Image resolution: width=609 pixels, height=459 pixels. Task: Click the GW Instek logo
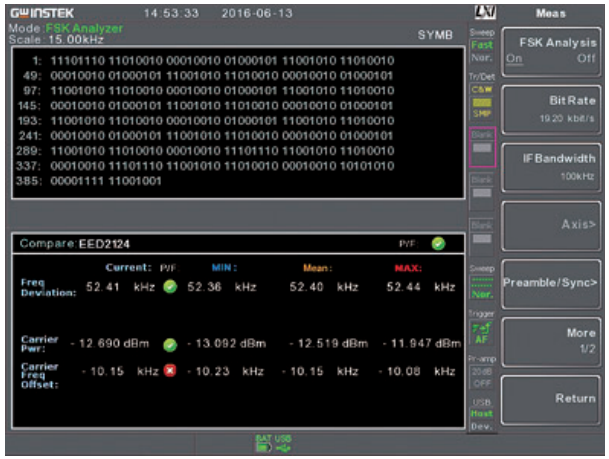coord(42,13)
